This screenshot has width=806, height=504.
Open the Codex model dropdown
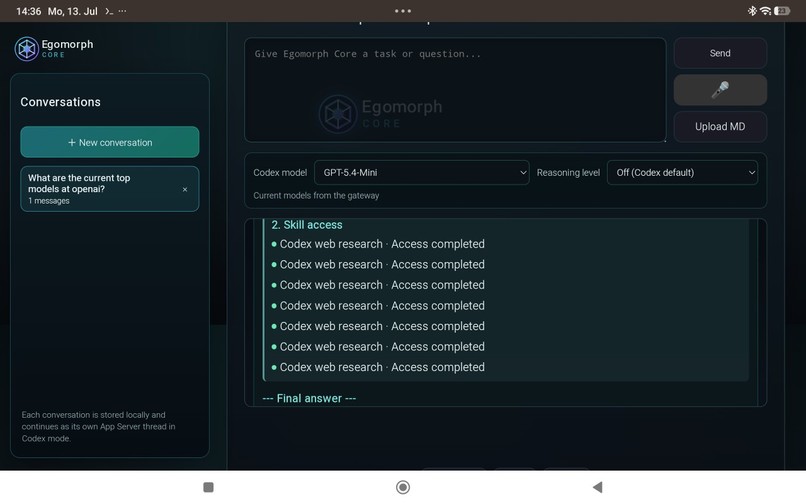pos(422,173)
